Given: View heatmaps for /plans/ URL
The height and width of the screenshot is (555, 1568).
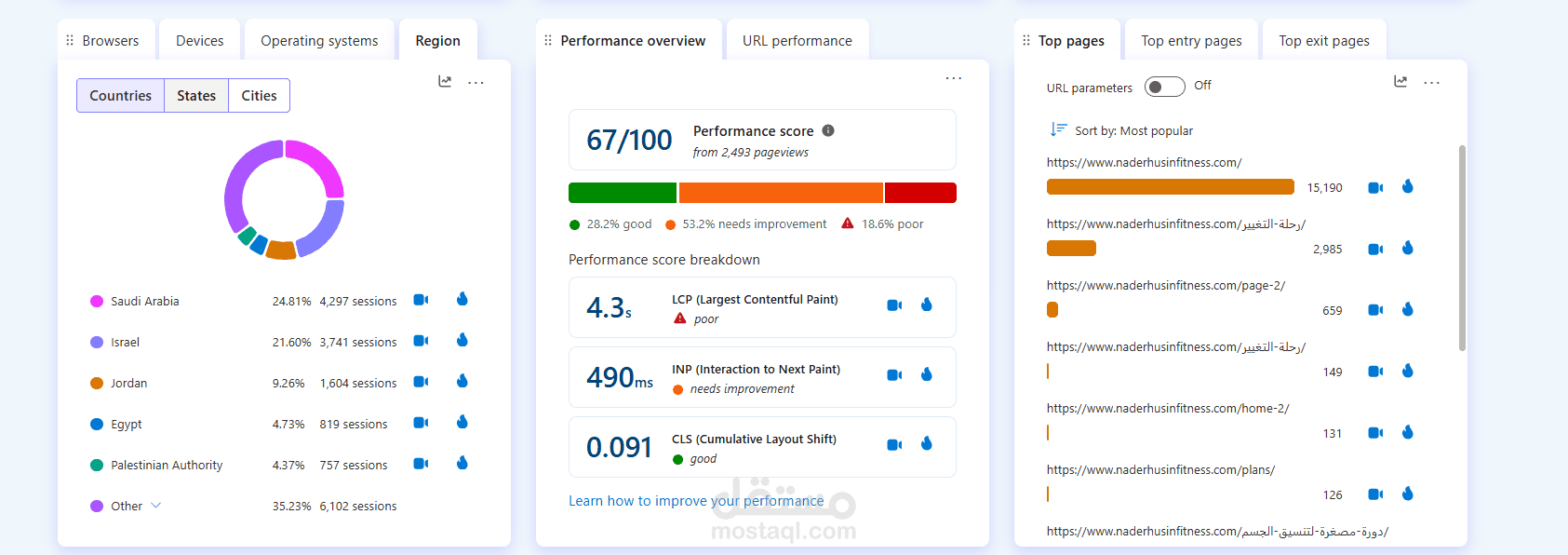Looking at the screenshot, I should 1408,494.
